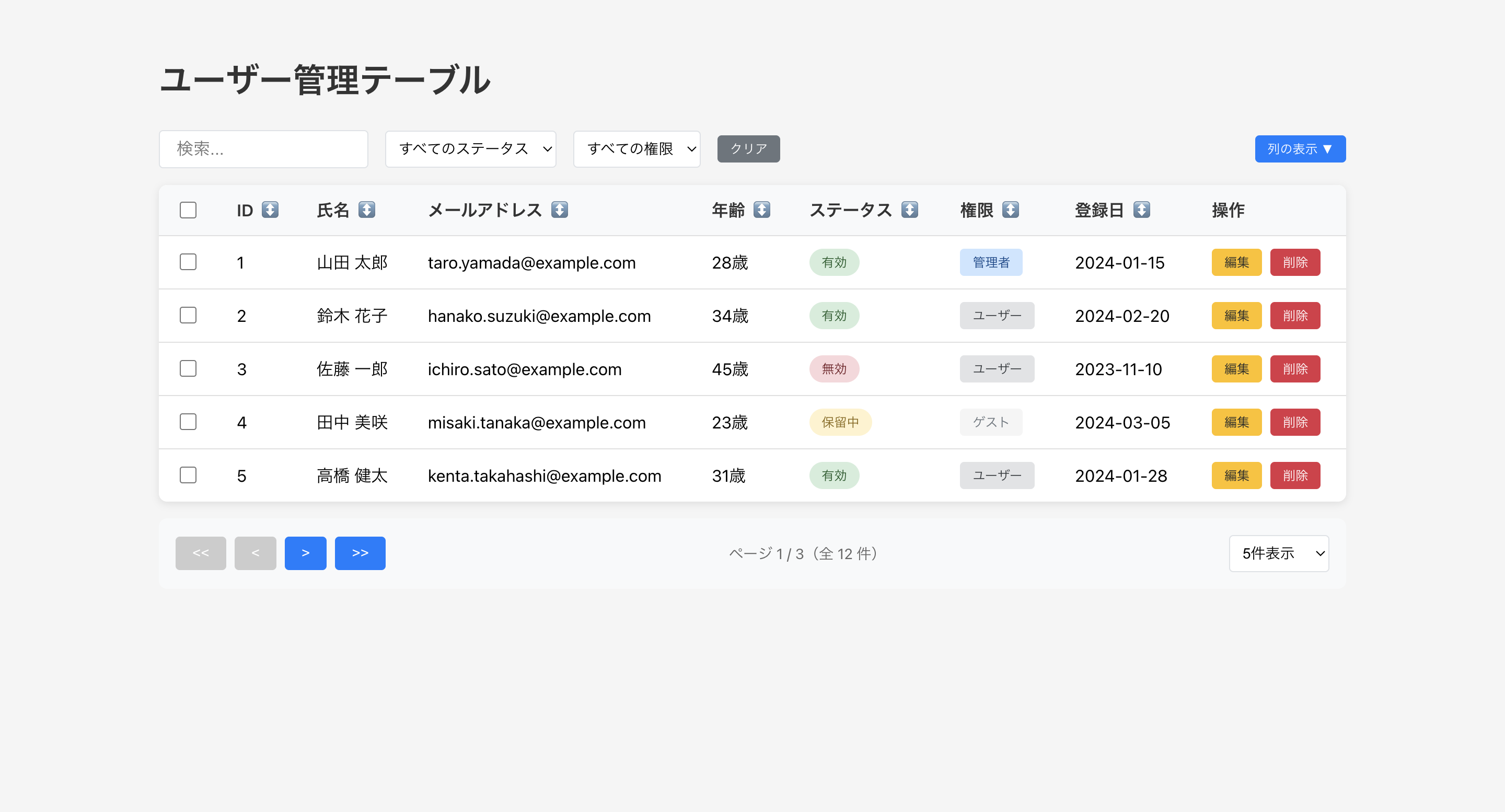Focus the 検索 search input field

(263, 149)
